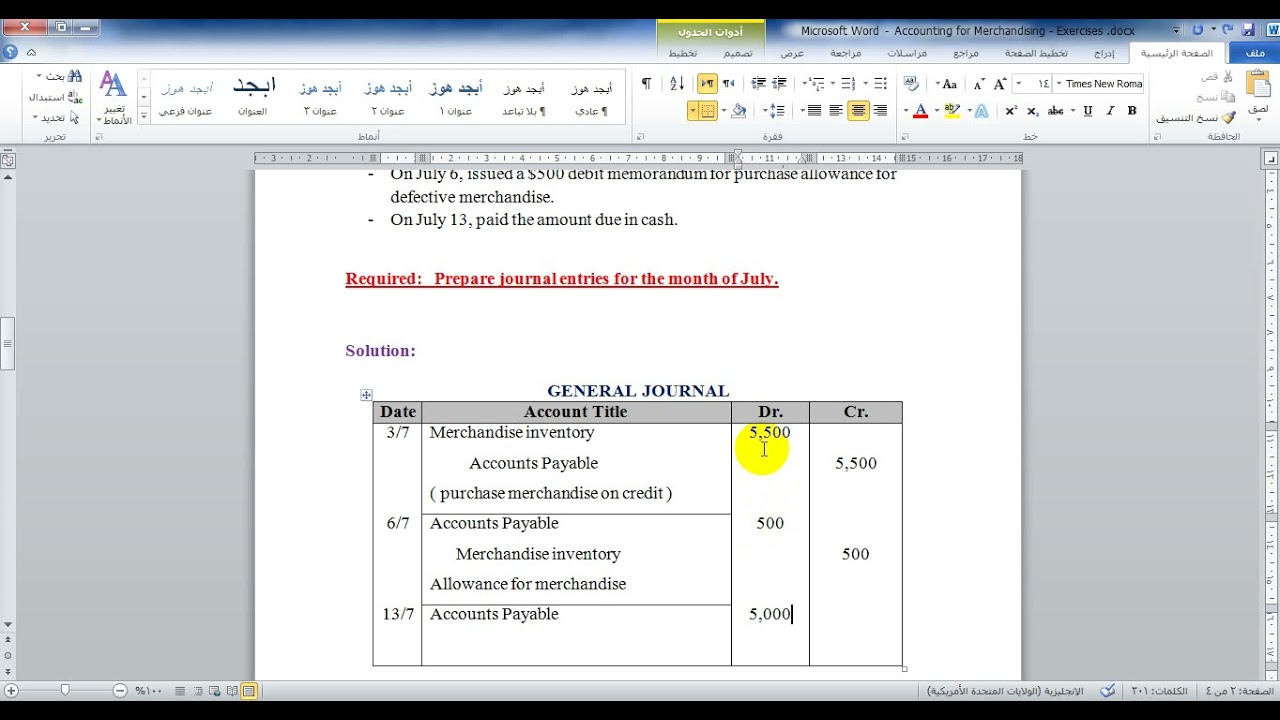This screenshot has width=1280, height=720.
Task: Apply the yellow text highlight color
Action: click(952, 111)
